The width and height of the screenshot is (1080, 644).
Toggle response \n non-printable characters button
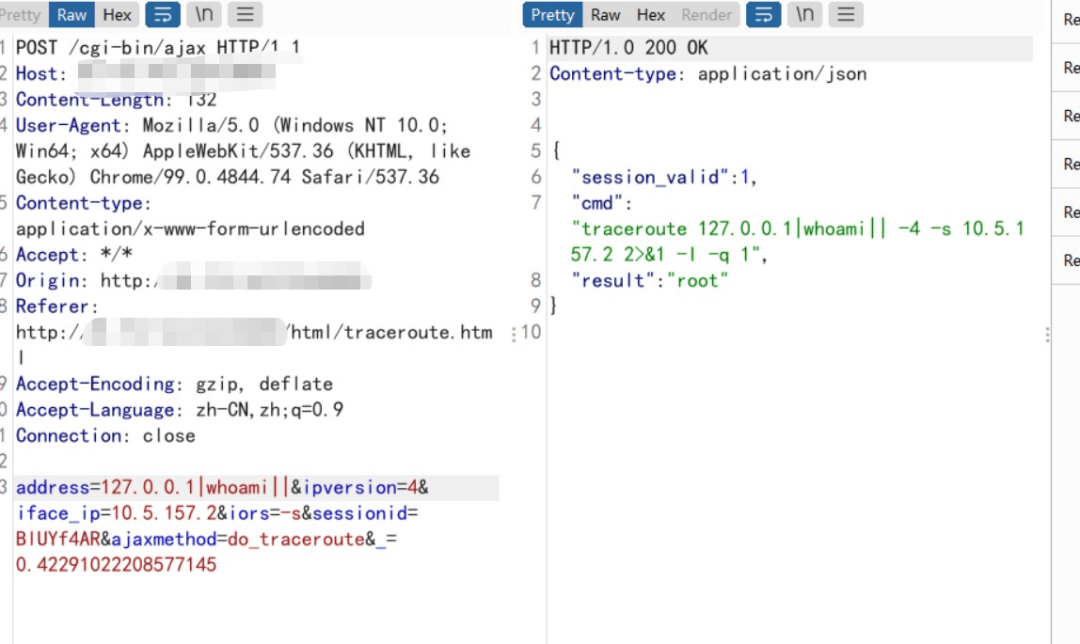tap(804, 14)
